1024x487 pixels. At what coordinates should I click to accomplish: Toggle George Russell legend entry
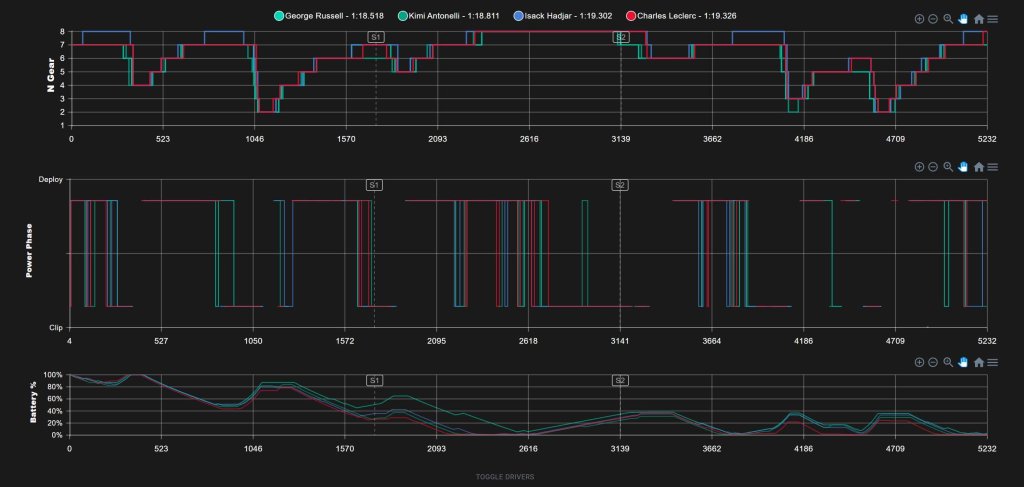point(328,16)
